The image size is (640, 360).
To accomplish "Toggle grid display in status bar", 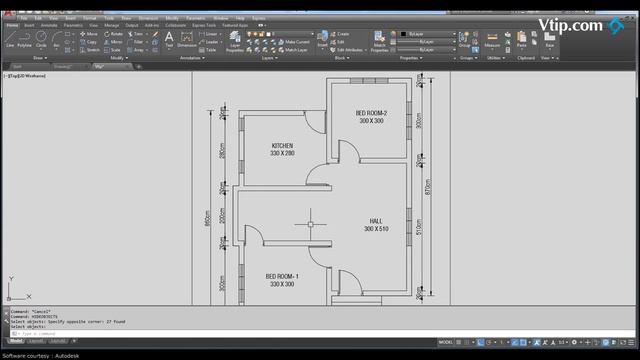I will click(x=459, y=342).
